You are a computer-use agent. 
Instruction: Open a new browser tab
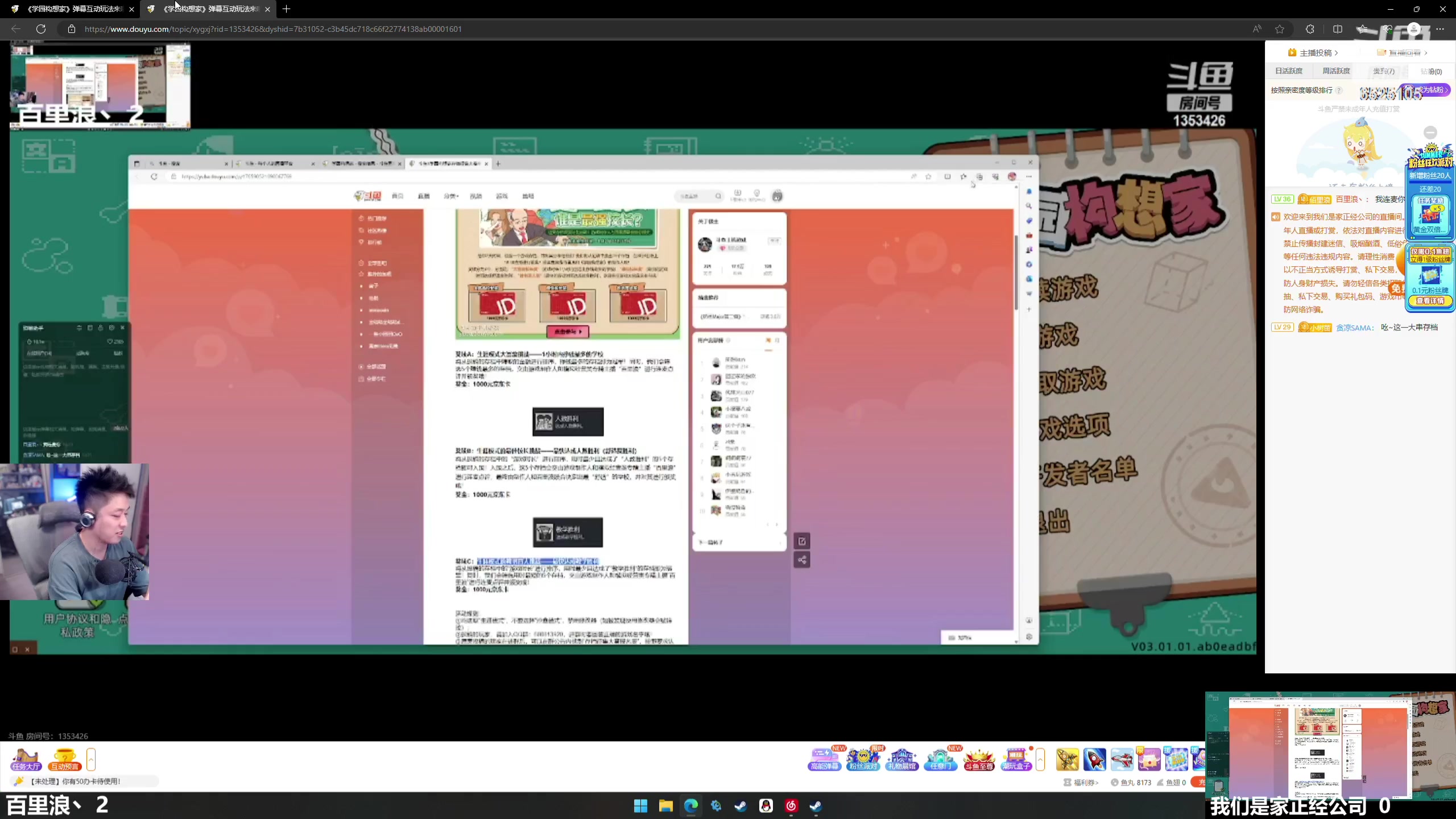(x=286, y=9)
